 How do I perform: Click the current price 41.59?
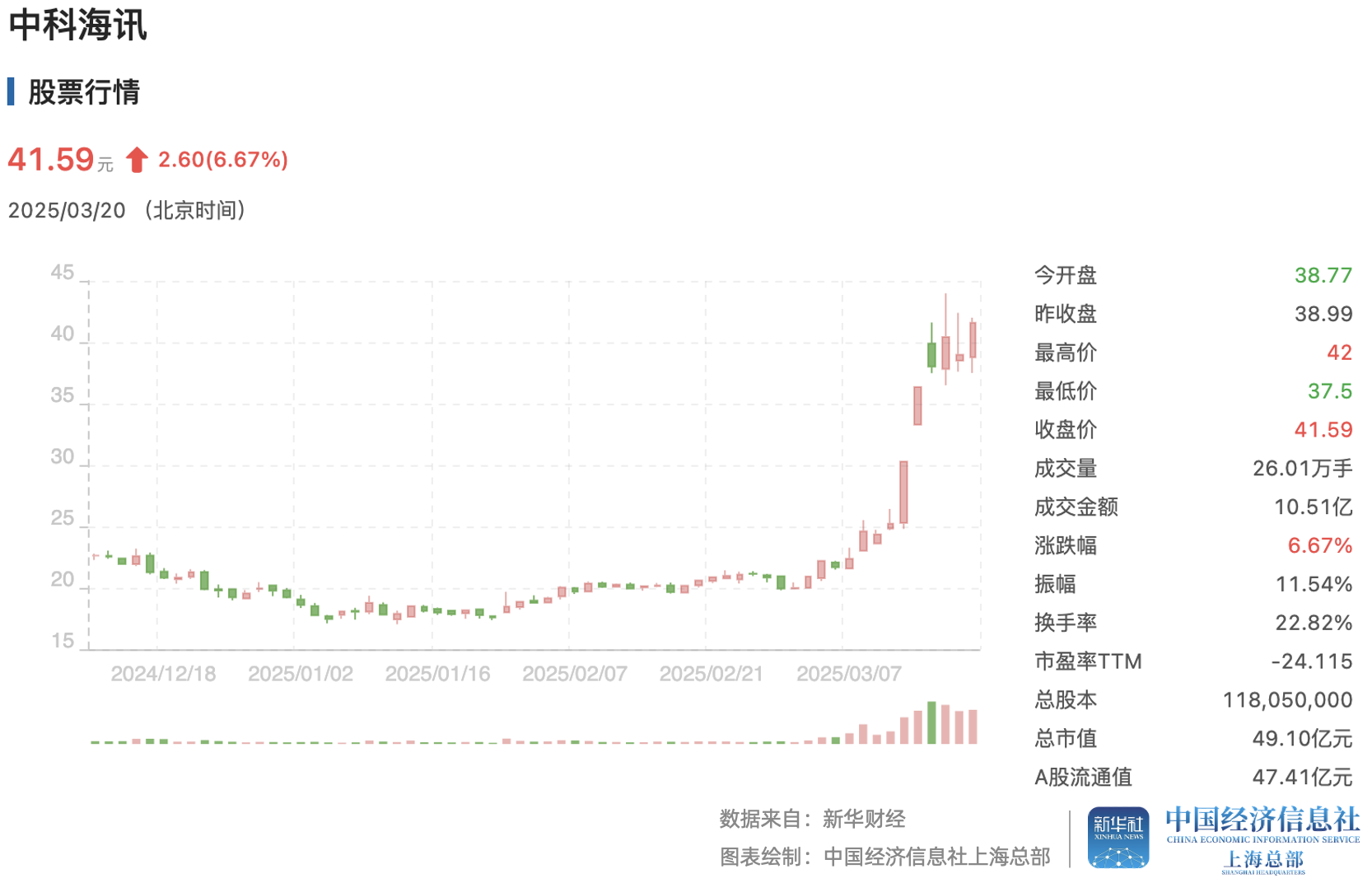[x=51, y=159]
